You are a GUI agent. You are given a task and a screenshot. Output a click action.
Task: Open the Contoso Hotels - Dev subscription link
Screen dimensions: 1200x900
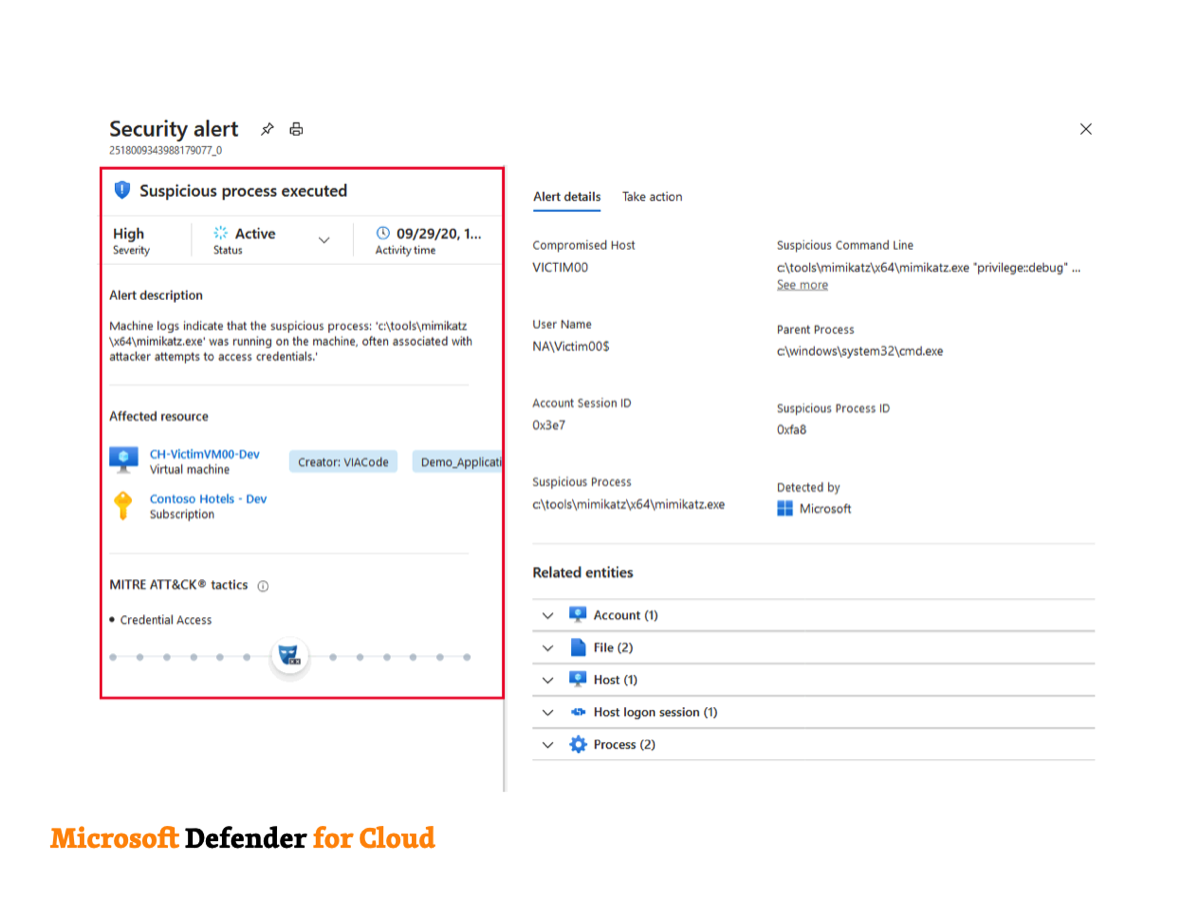[208, 499]
